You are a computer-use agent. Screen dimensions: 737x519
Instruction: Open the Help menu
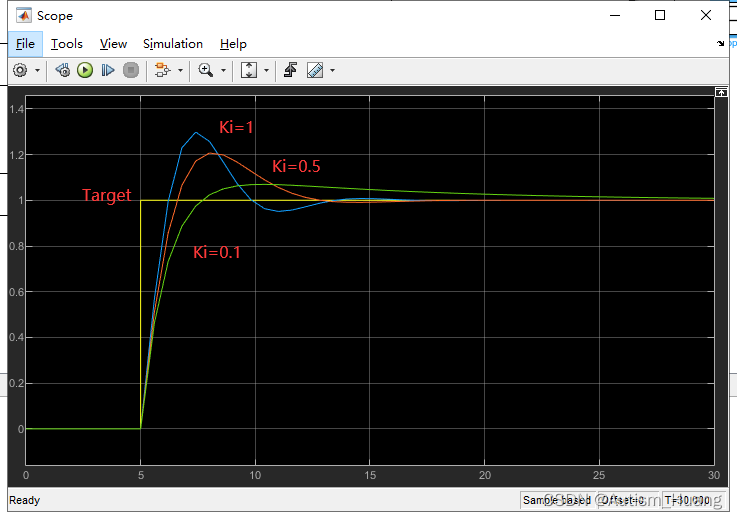233,44
